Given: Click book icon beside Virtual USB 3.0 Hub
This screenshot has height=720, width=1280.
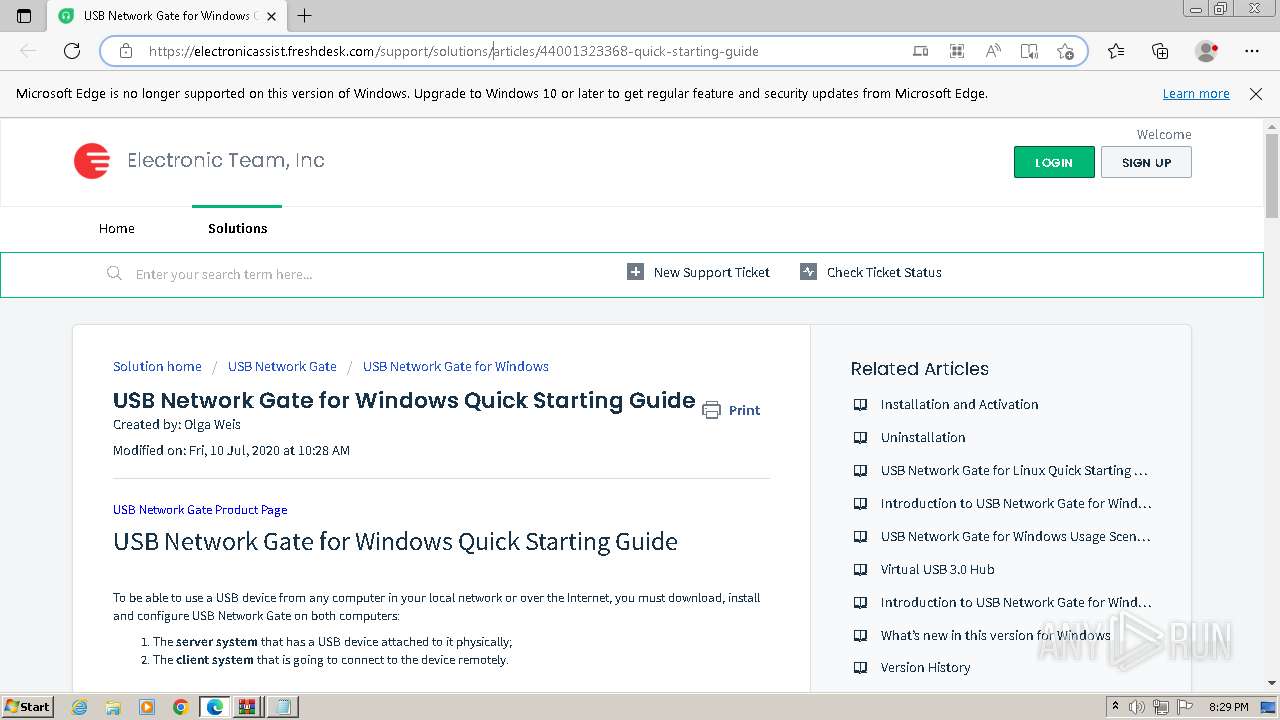Looking at the screenshot, I should 860,569.
